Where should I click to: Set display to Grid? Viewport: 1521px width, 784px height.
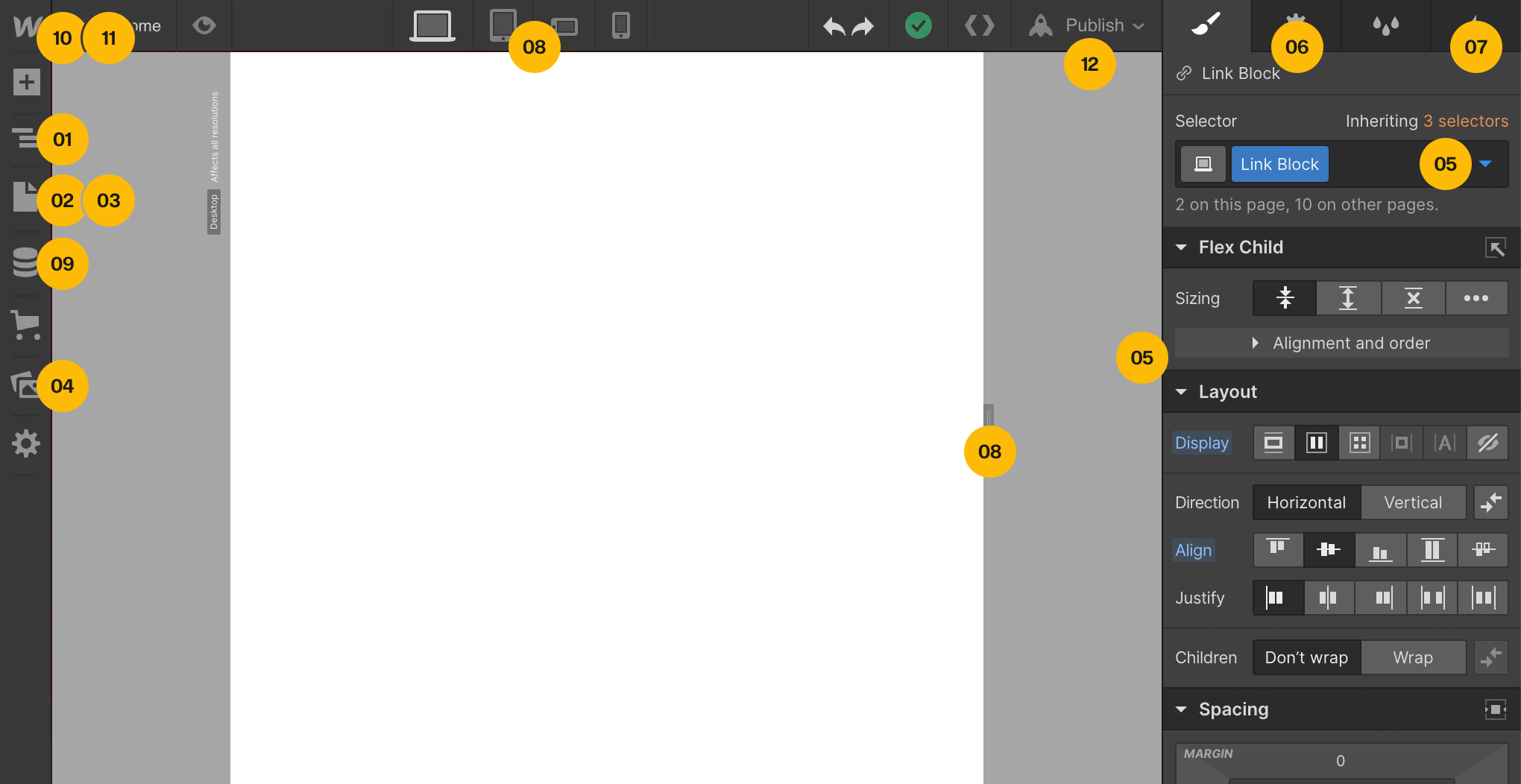[1360, 443]
